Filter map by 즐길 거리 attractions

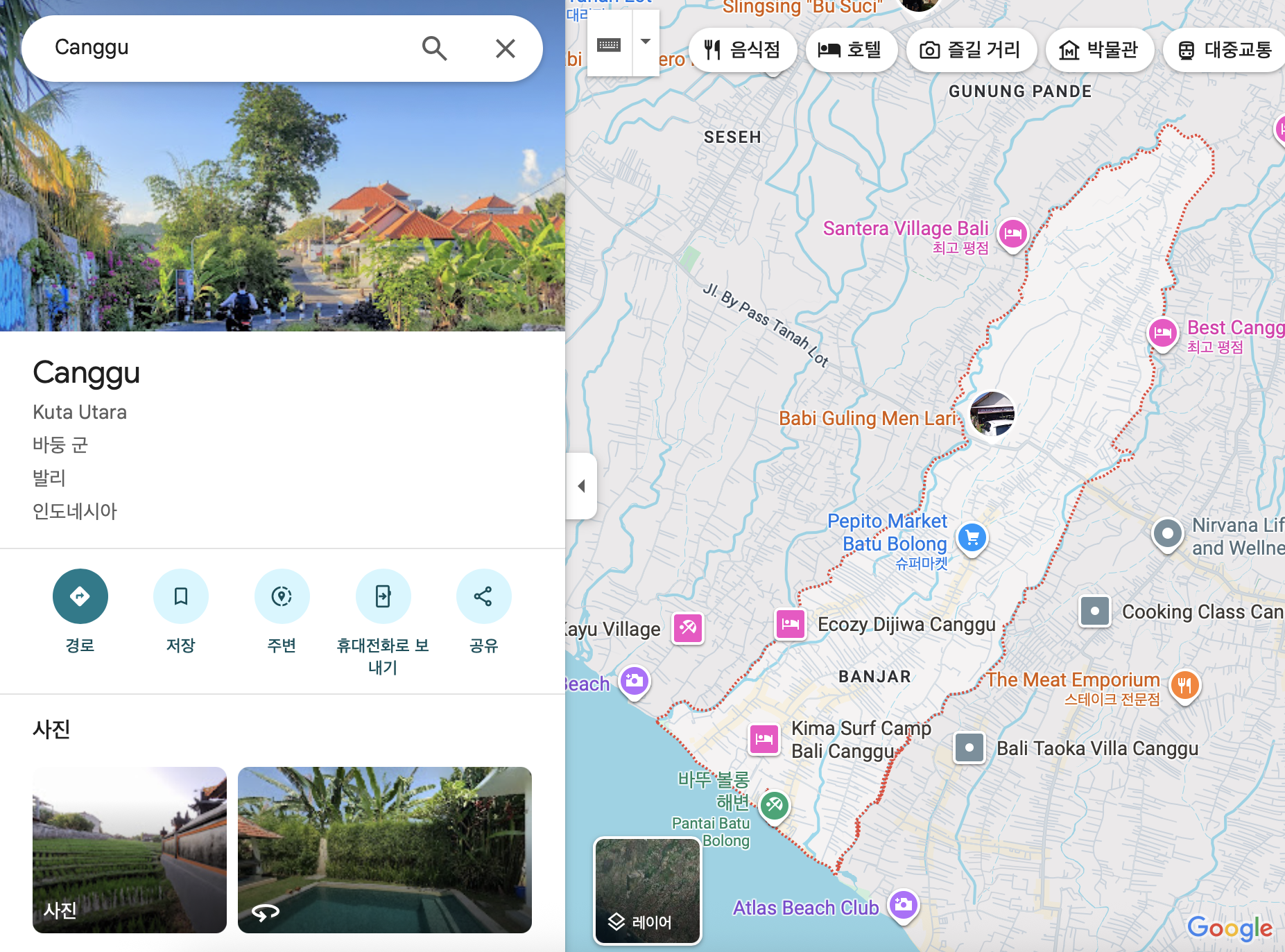tap(971, 50)
